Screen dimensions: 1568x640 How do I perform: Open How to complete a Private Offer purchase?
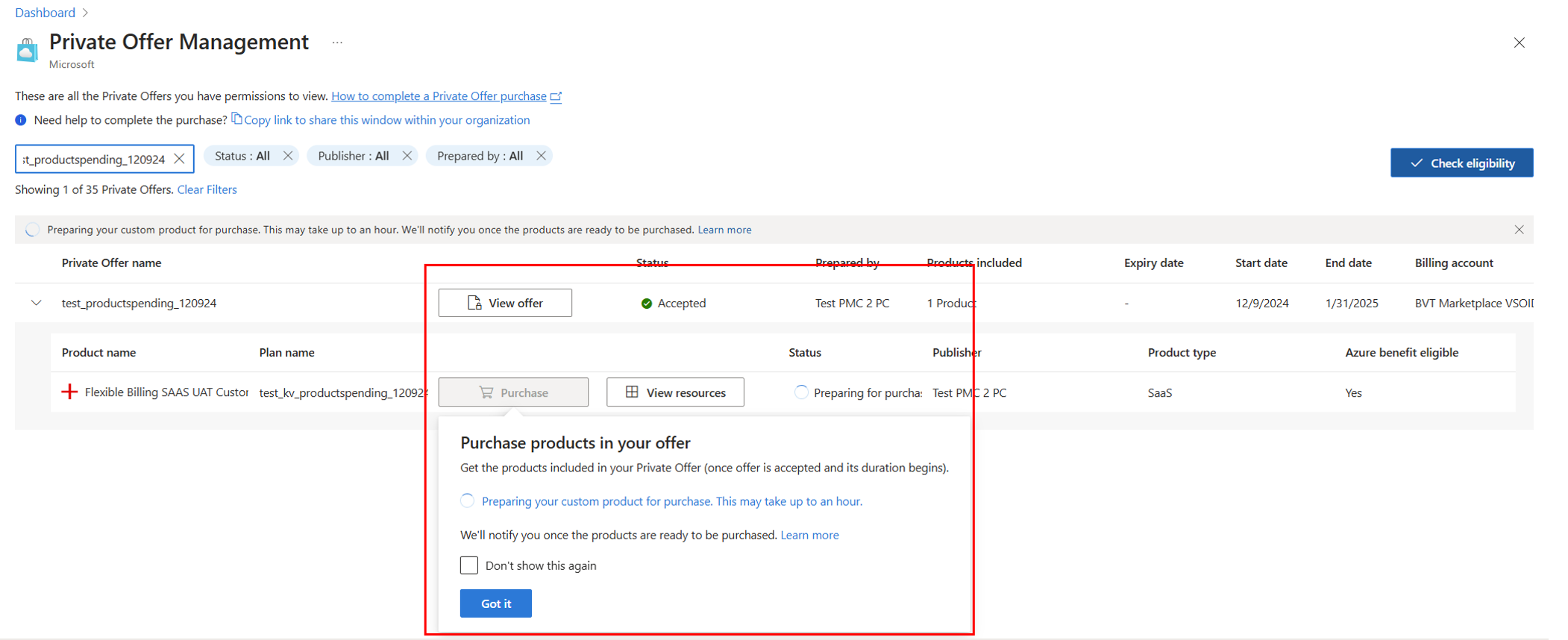(439, 96)
